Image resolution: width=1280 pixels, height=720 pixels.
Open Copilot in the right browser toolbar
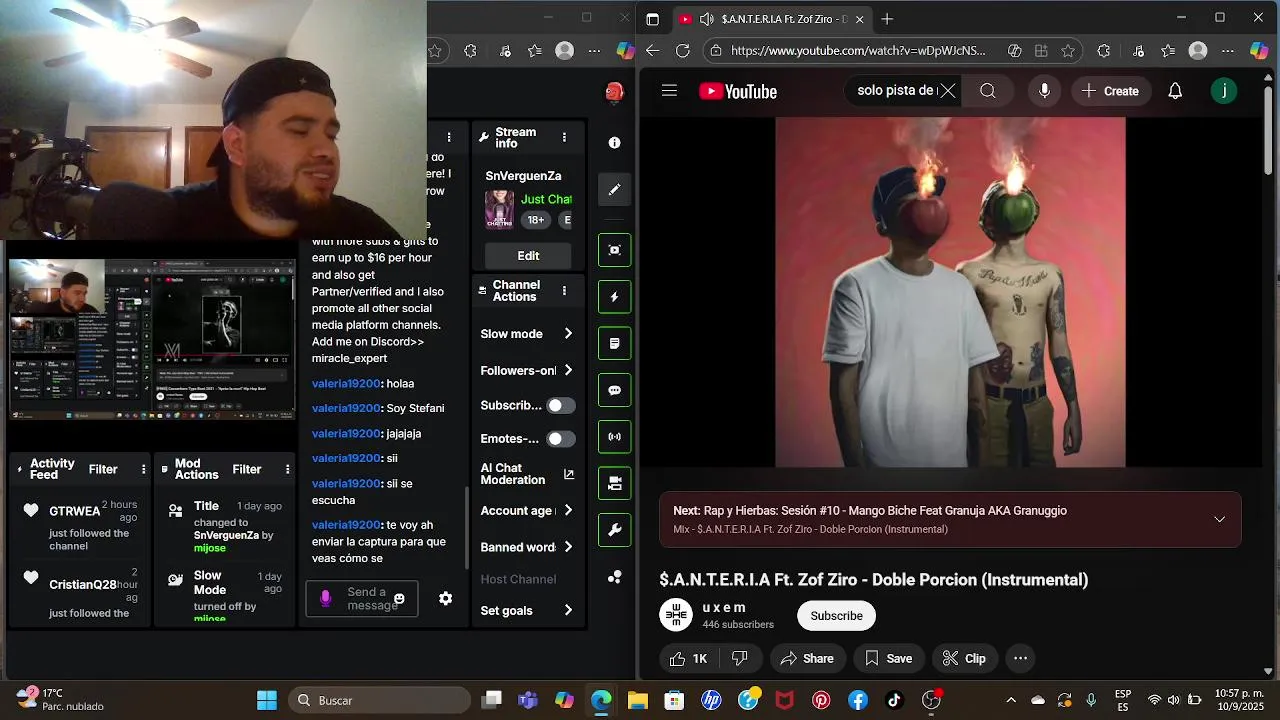tap(1259, 50)
